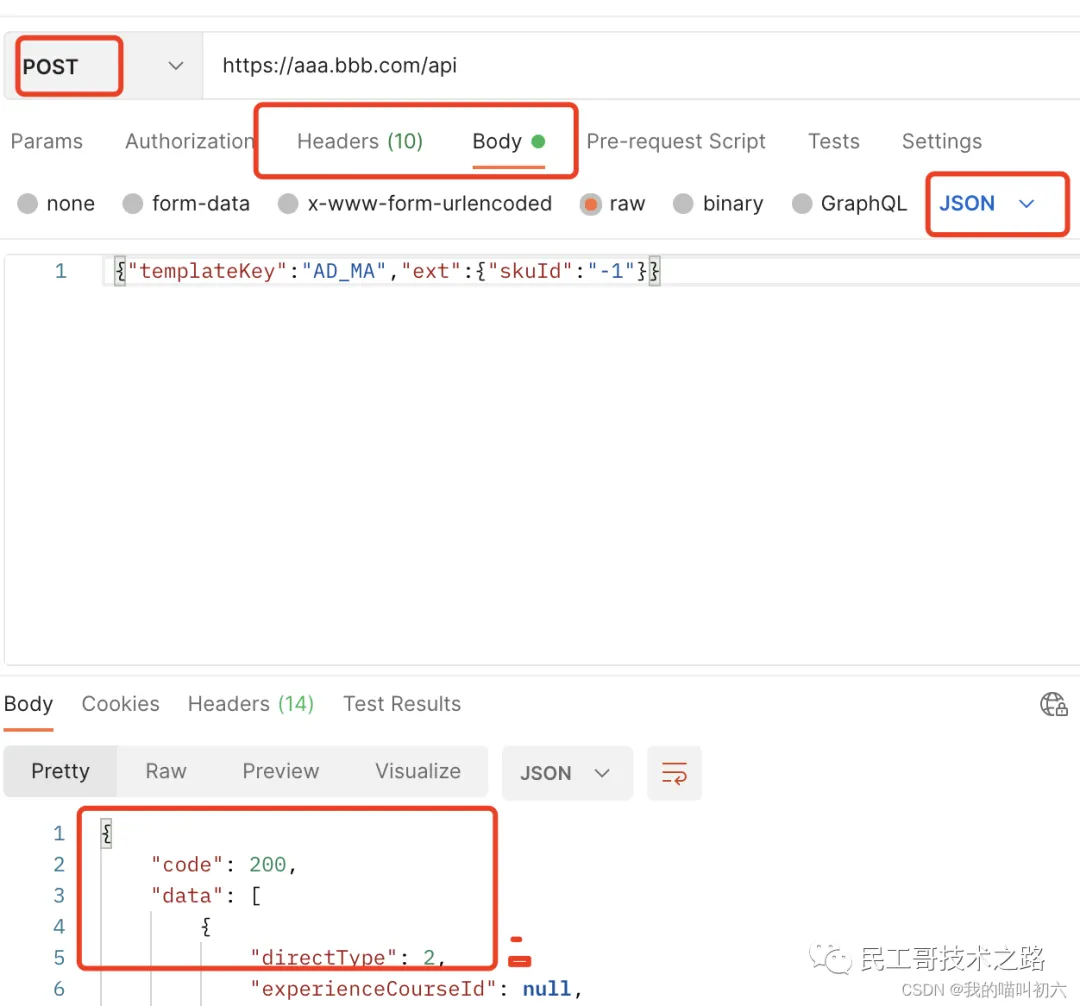Image resolution: width=1080 pixels, height=1006 pixels.
Task: Select the request Body tab
Action: point(508,142)
